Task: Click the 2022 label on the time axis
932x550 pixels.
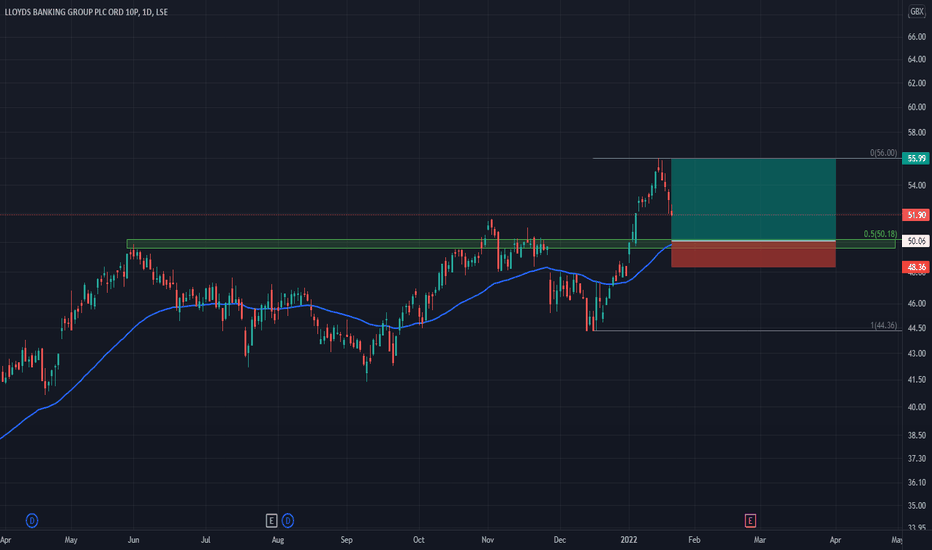Action: pyautogui.click(x=628, y=540)
